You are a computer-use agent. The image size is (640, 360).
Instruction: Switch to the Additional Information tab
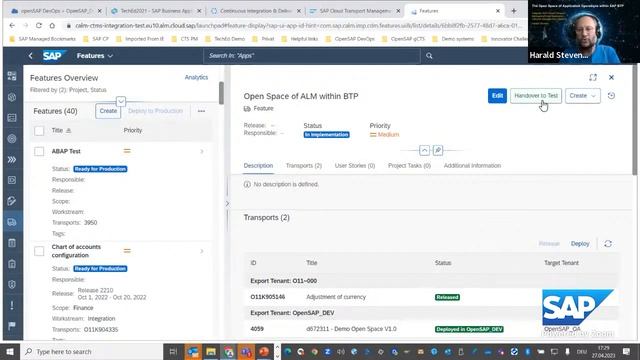472,166
